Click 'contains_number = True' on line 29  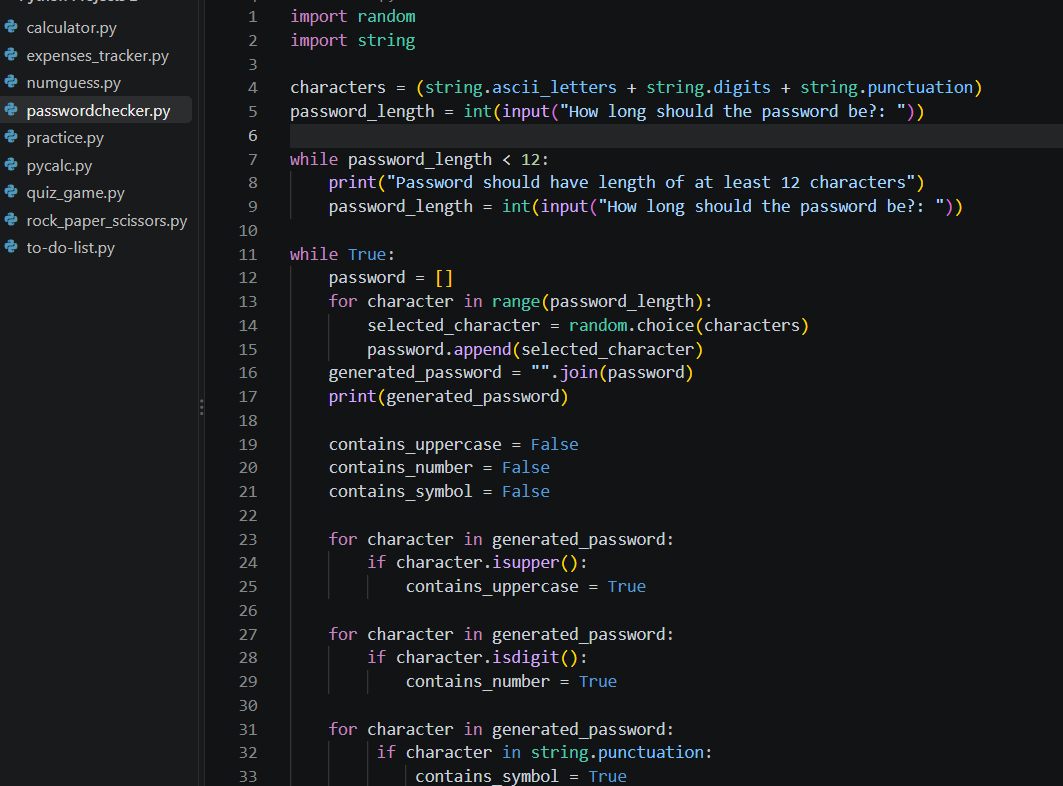click(x=512, y=682)
